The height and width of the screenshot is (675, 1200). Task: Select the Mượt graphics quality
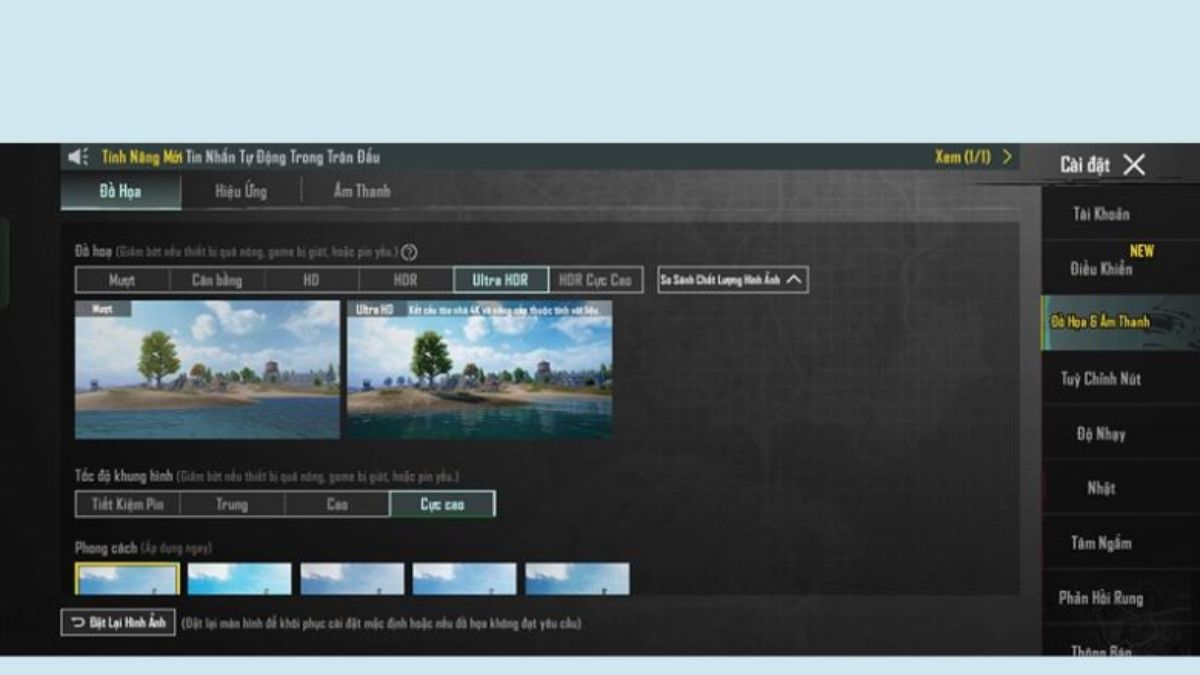click(x=122, y=280)
